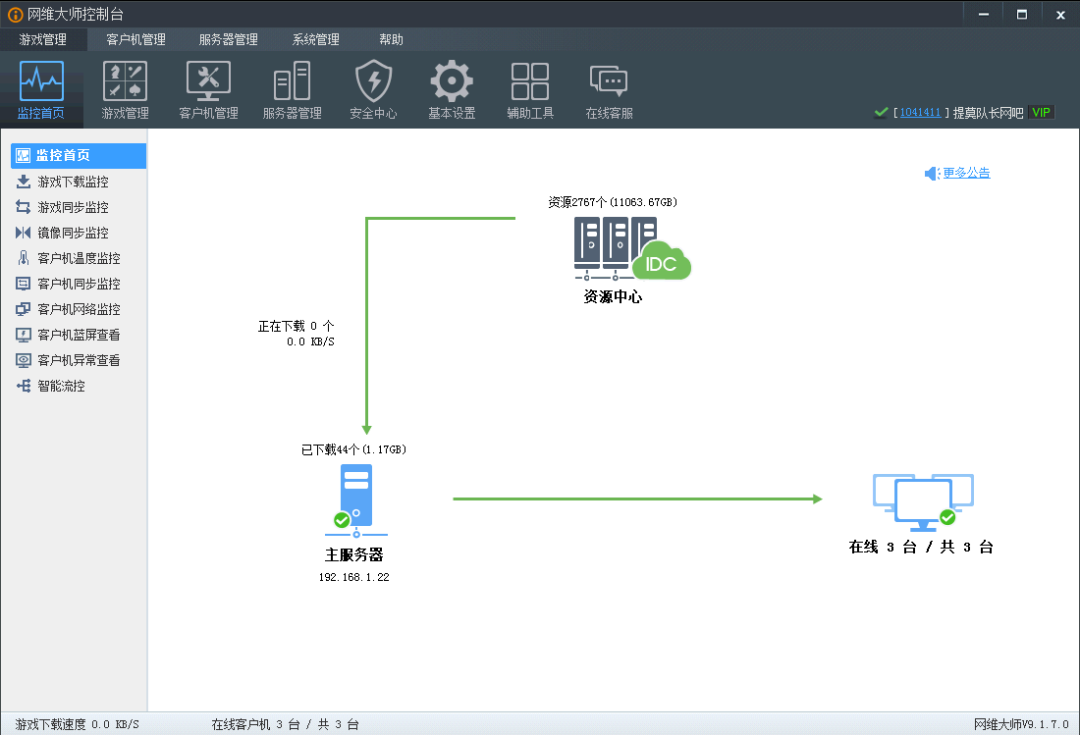1080x735 pixels.
Task: Select 客户机异常查看 in the sidebar
Action: (x=79, y=360)
